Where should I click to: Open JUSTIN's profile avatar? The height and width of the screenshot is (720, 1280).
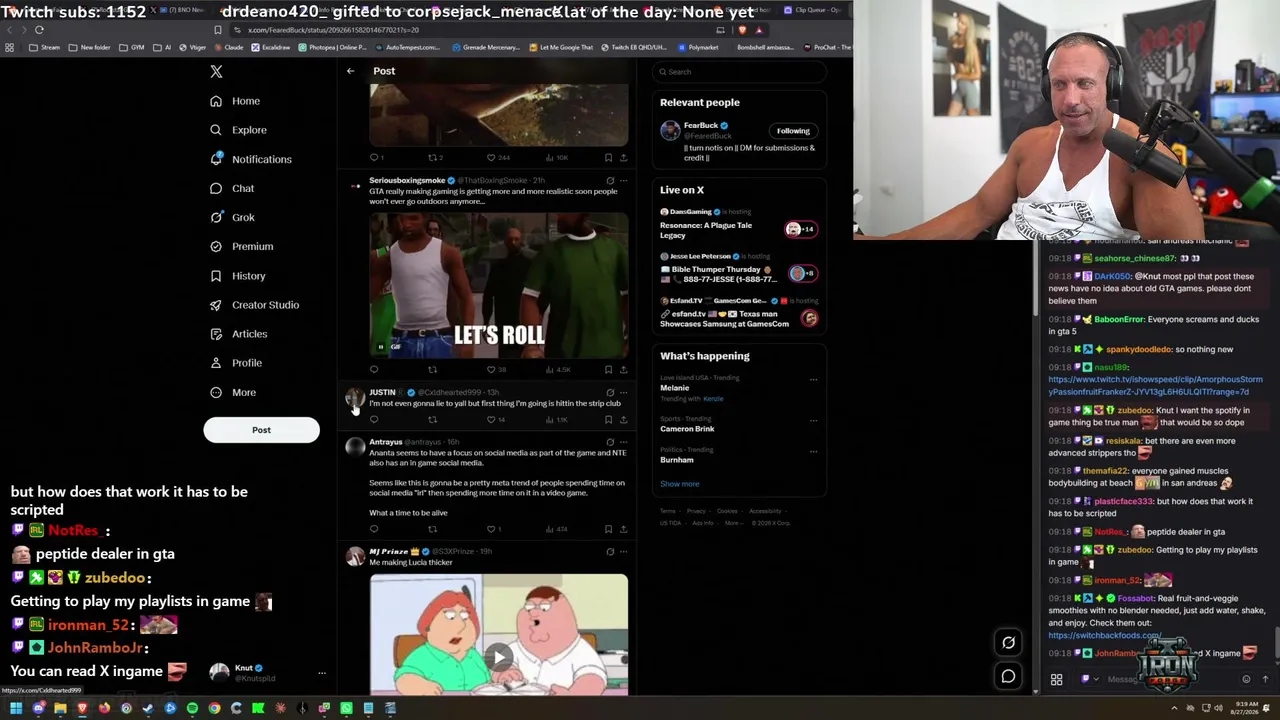pyautogui.click(x=355, y=399)
